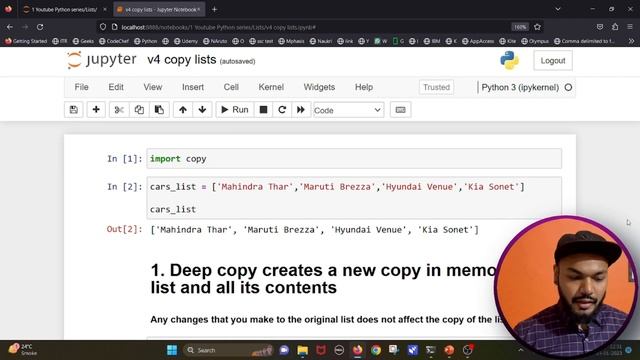Move selected cell down with arrow icon

coord(202,110)
